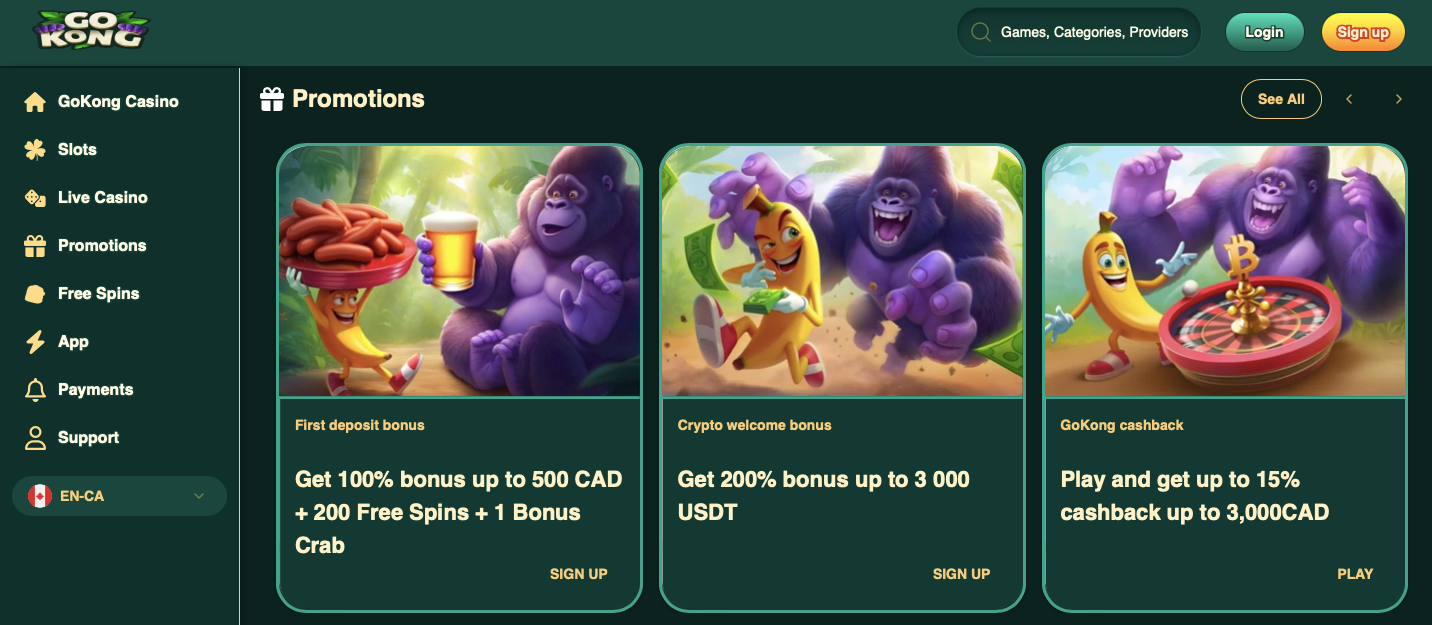Select the Free Spins icon
The height and width of the screenshot is (625, 1432).
[x=35, y=293]
